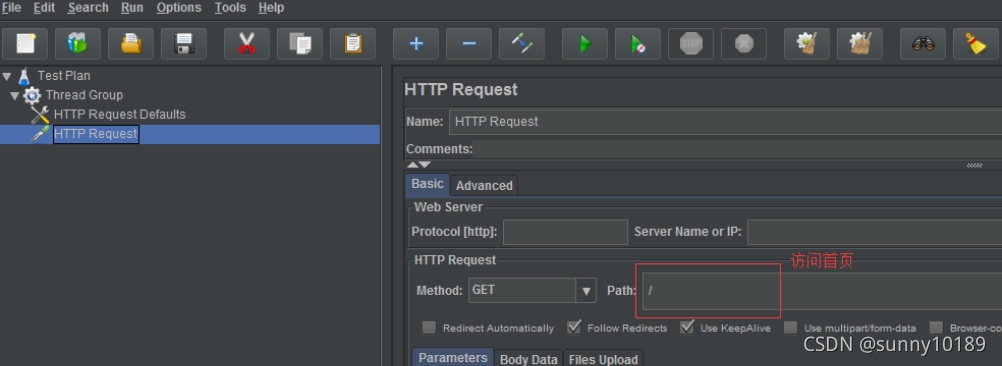Image resolution: width=1002 pixels, height=366 pixels.
Task: Open the Search menu
Action: coord(88,8)
